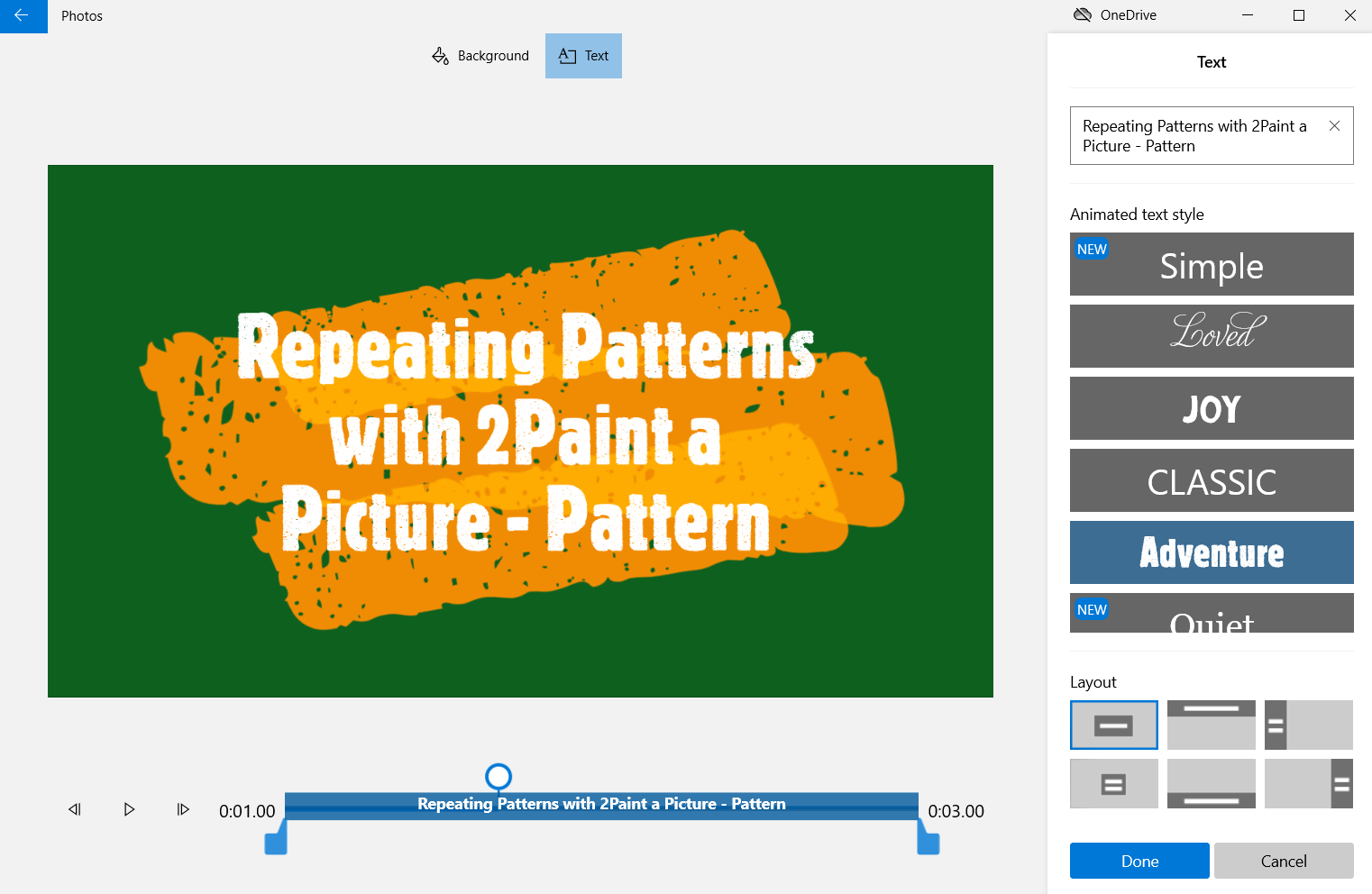Select the centered text layout
This screenshot has width=1372, height=894.
point(1114,725)
